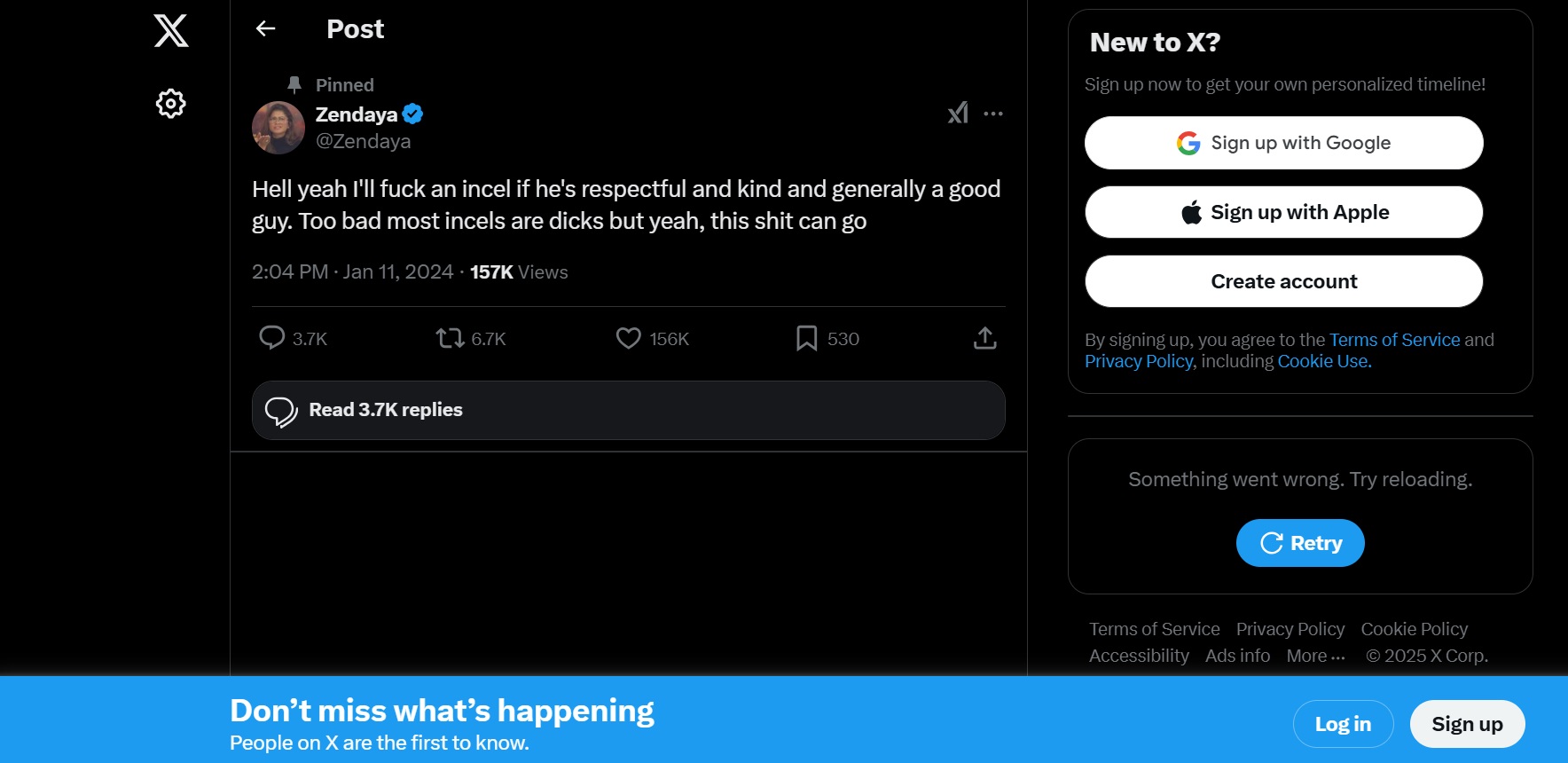Screen dimensions: 1568x763
Task: Repost using the retweet icon
Action: point(451,338)
